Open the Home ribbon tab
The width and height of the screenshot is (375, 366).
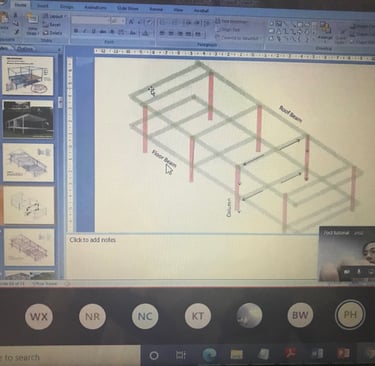[20, 5]
